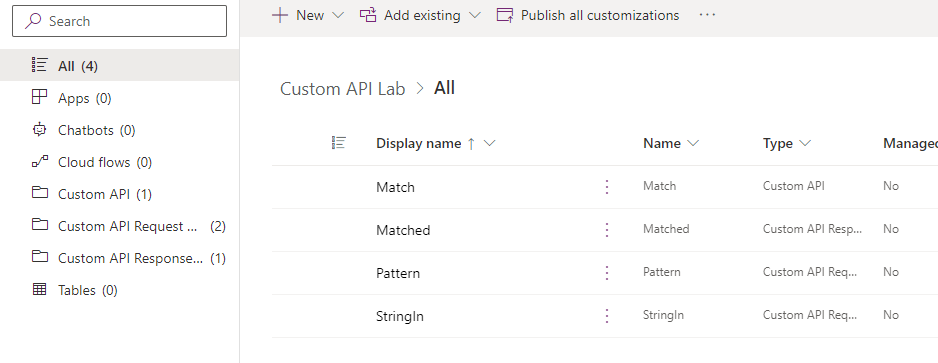The height and width of the screenshot is (363, 938).
Task: Click the Managed No value for StringIn
Action: point(891,315)
